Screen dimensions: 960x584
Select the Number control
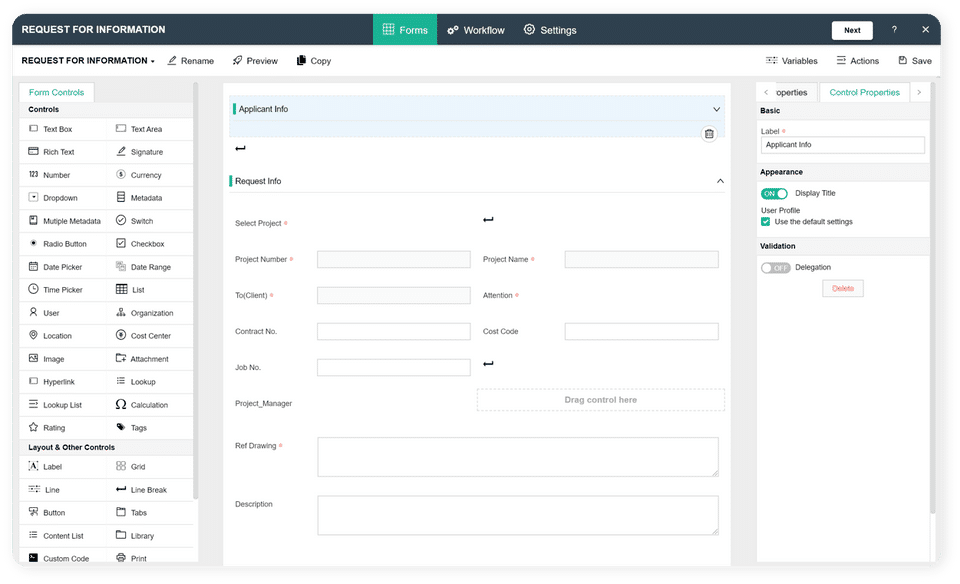pyautogui.click(x=49, y=174)
